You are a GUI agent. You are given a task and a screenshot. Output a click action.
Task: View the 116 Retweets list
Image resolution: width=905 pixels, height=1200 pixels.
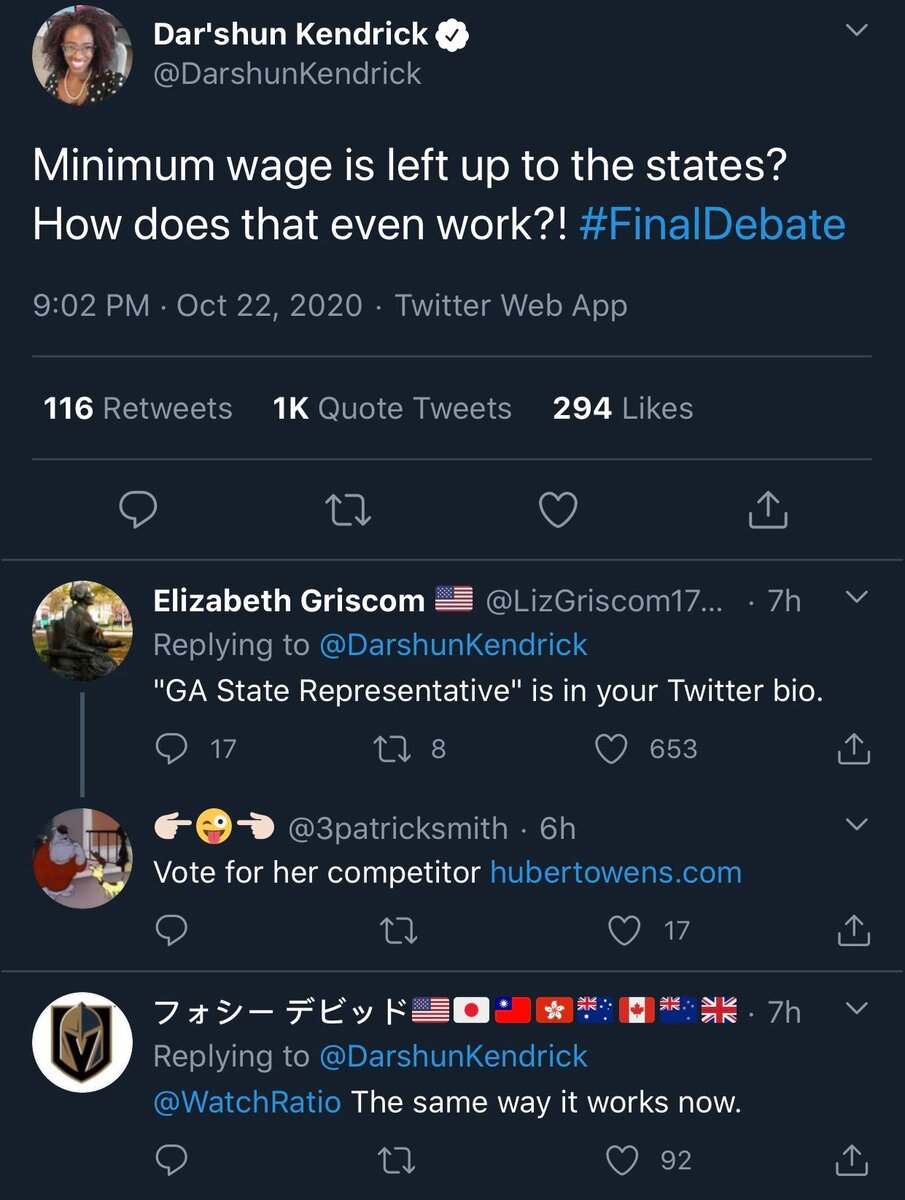click(x=138, y=408)
